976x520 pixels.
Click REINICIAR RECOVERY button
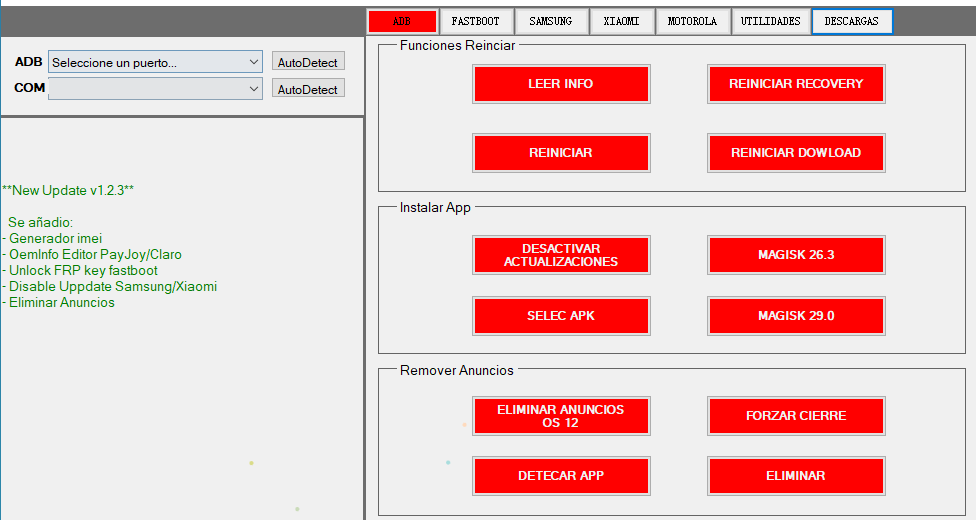click(796, 84)
